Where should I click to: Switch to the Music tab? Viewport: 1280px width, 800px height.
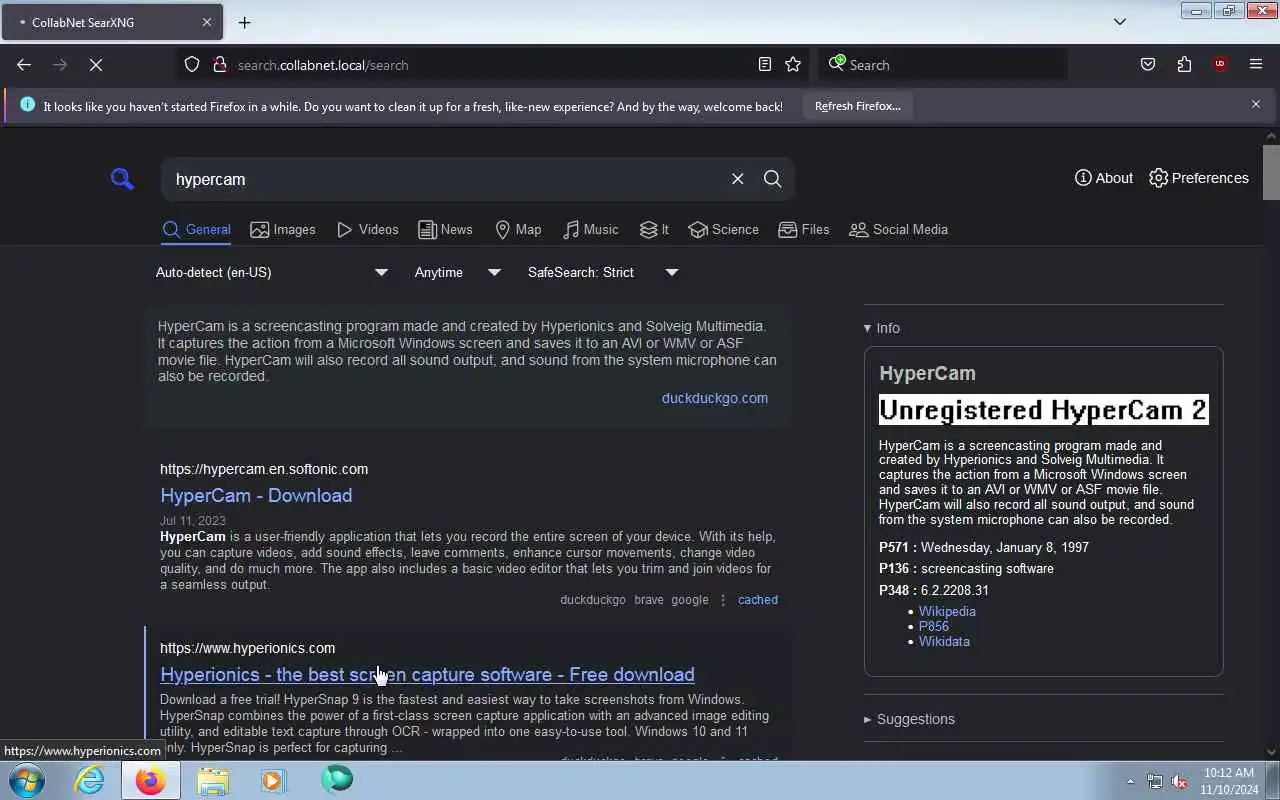pyautogui.click(x=590, y=229)
